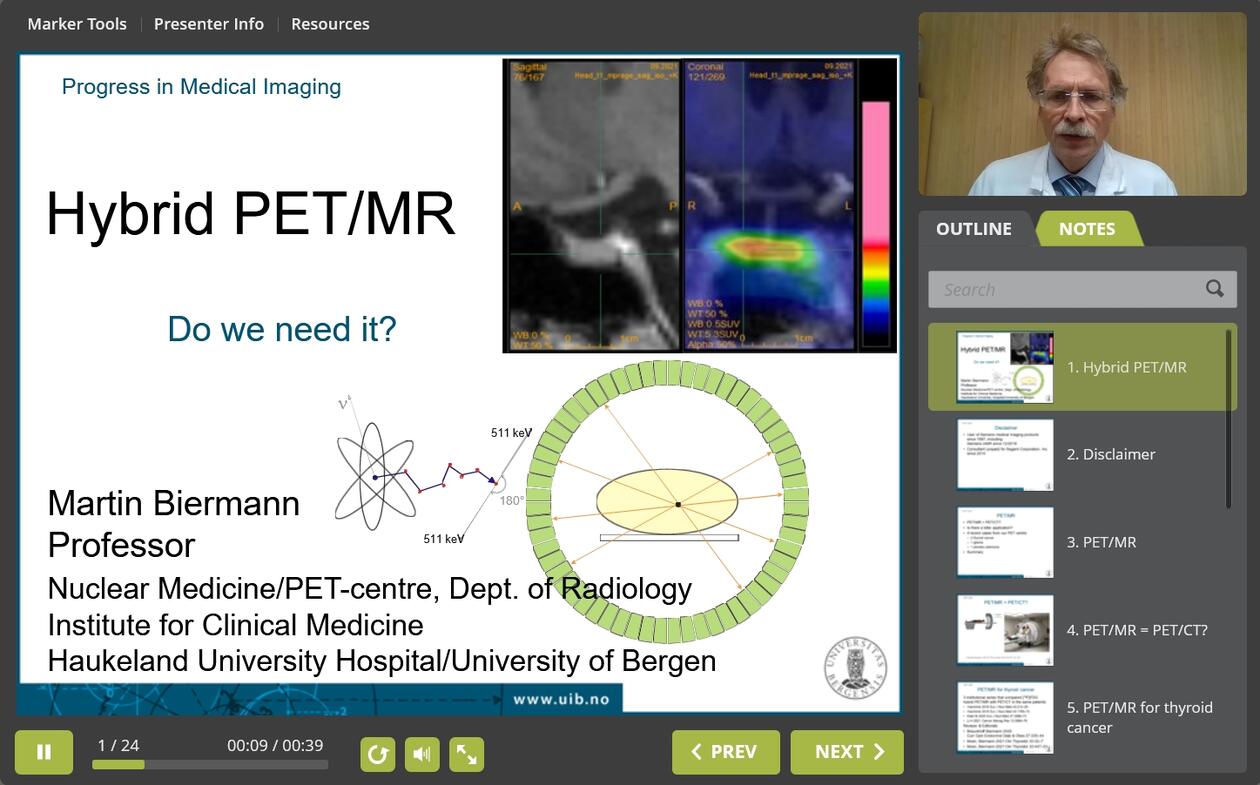The width and height of the screenshot is (1260, 785).
Task: Switch to the NOTES tab
Action: (x=1087, y=229)
